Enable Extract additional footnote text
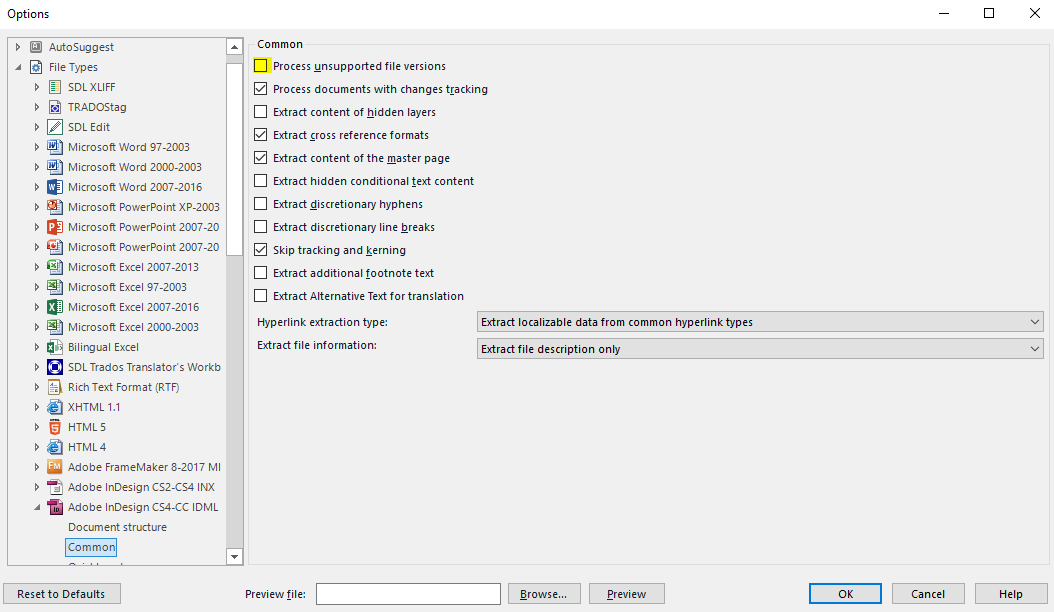 [261, 273]
